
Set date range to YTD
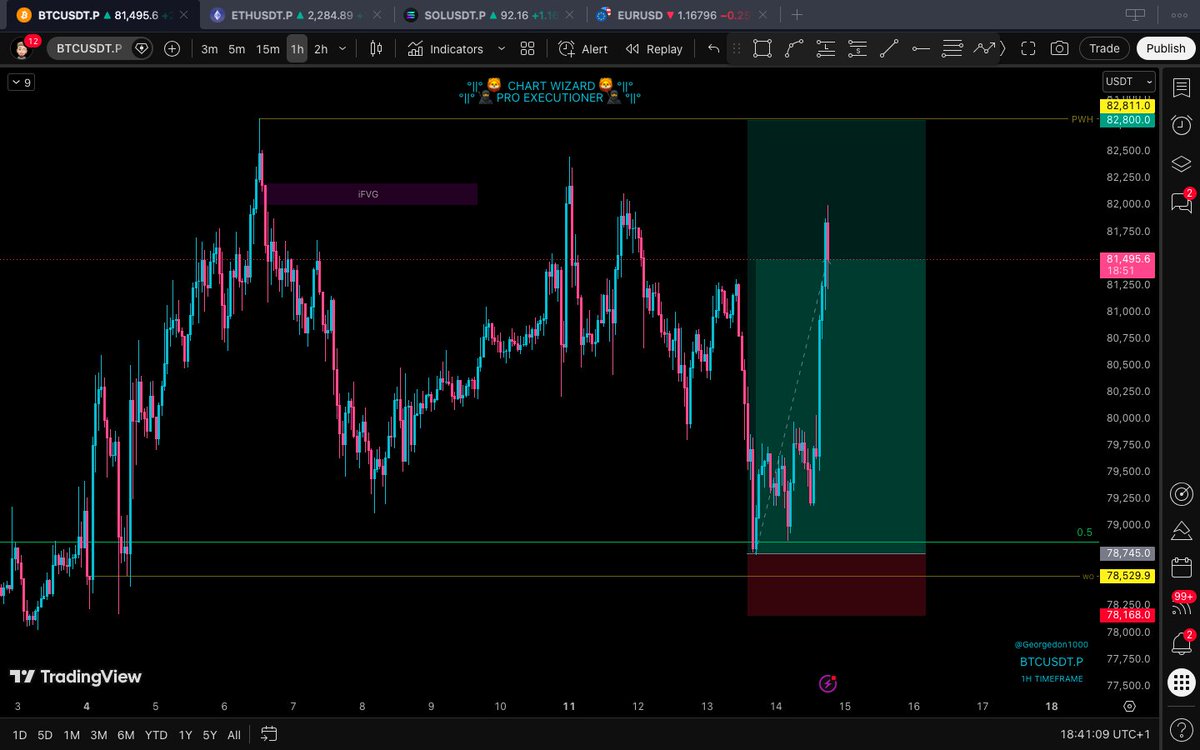(x=156, y=735)
